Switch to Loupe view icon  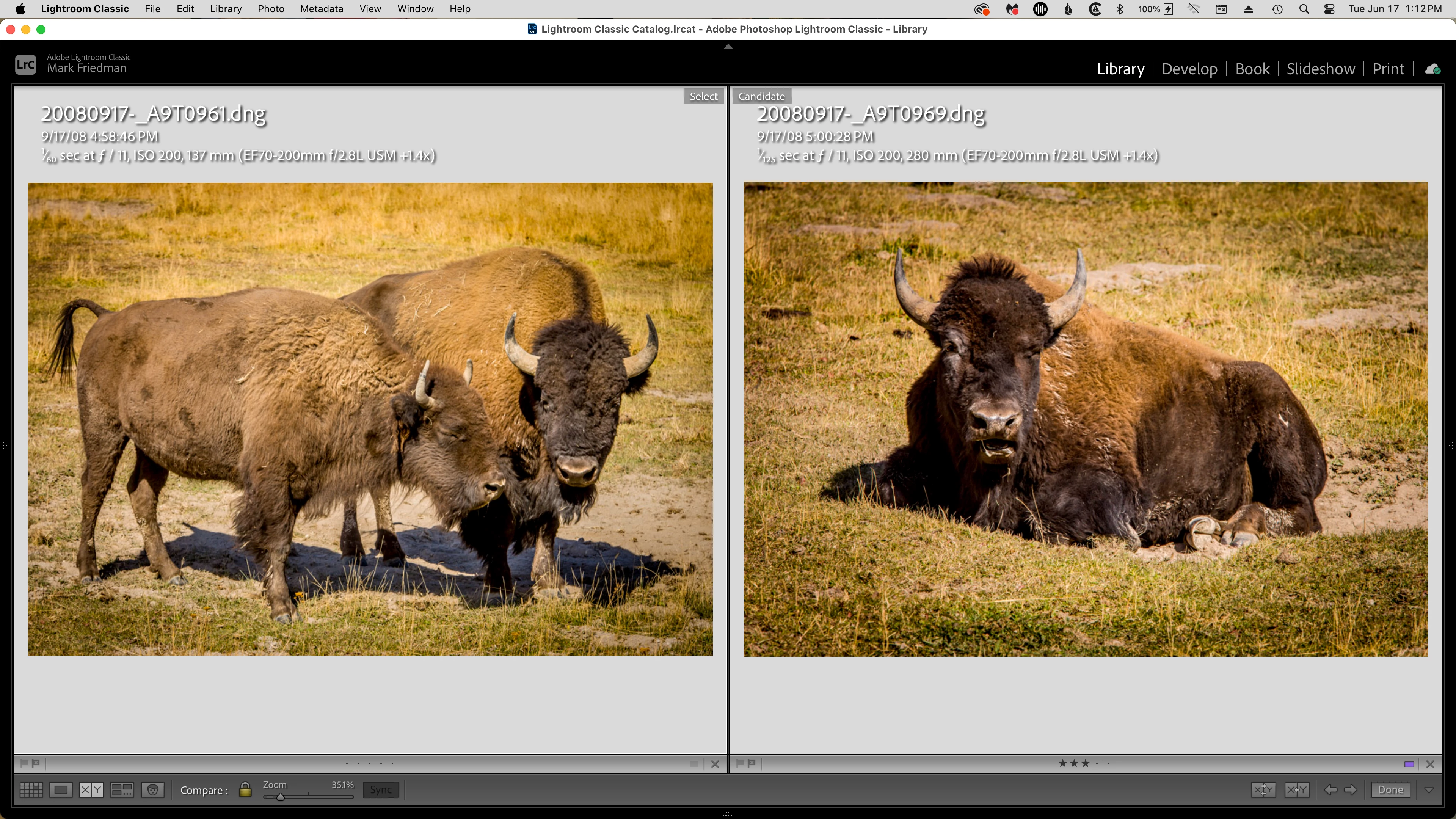[61, 790]
